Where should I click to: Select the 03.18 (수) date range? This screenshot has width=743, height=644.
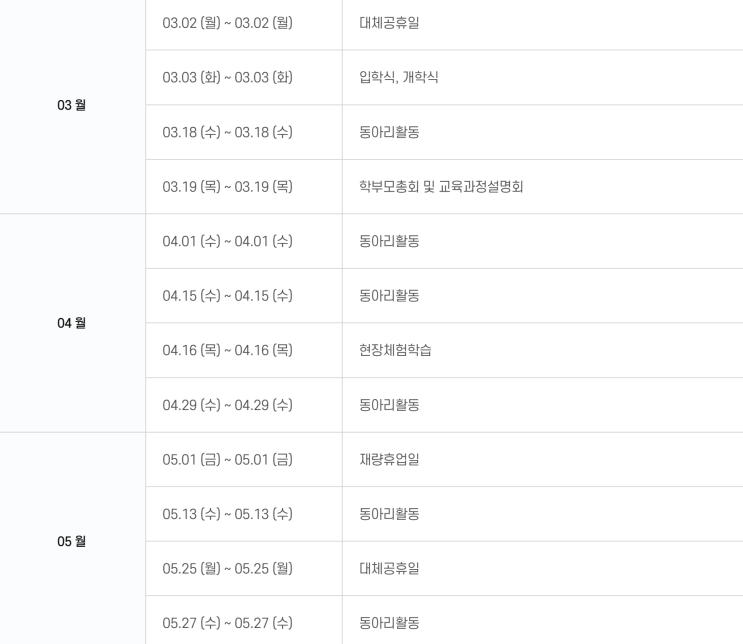227,132
